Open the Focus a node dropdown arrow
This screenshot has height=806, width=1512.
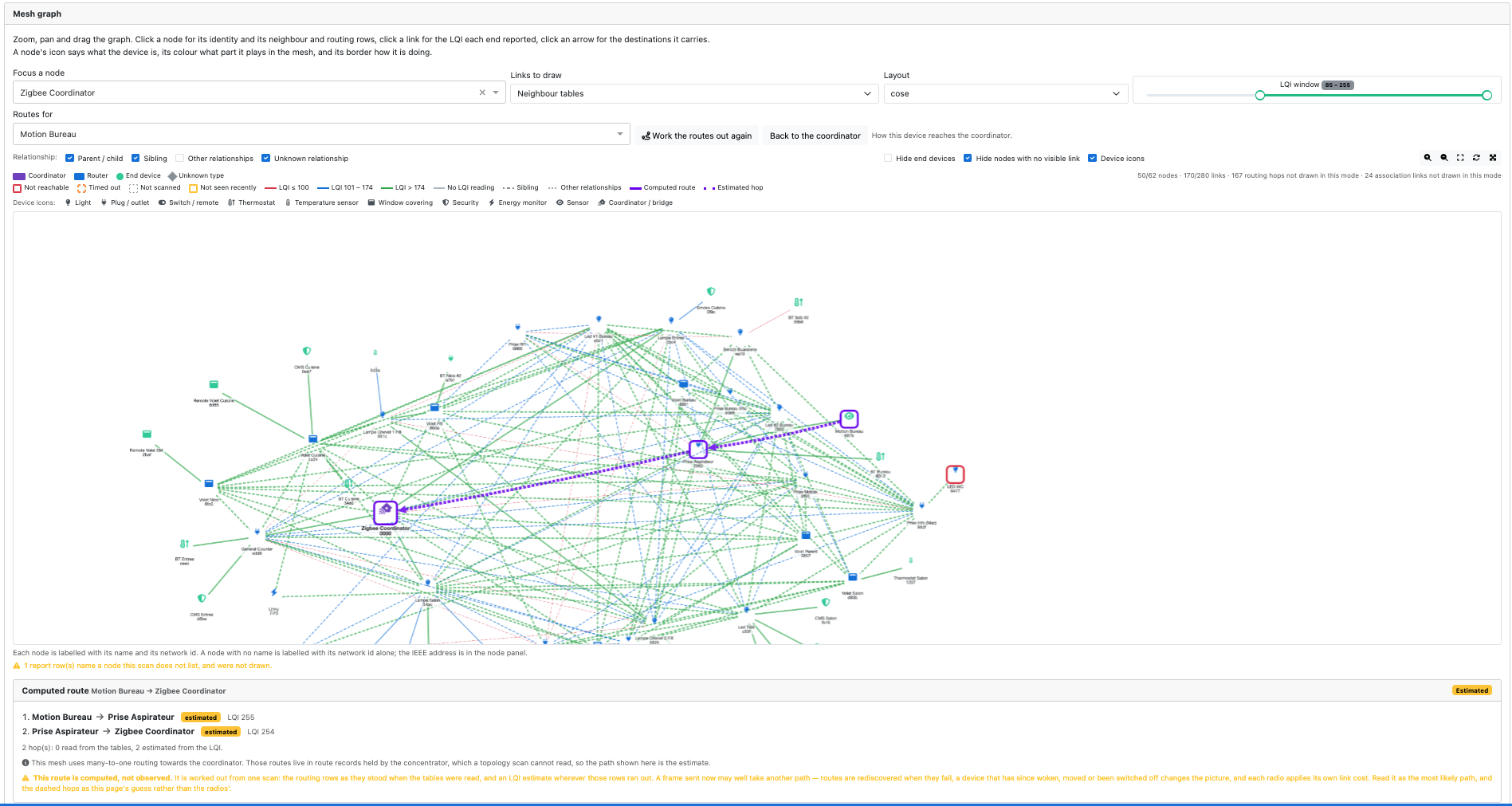pos(496,92)
